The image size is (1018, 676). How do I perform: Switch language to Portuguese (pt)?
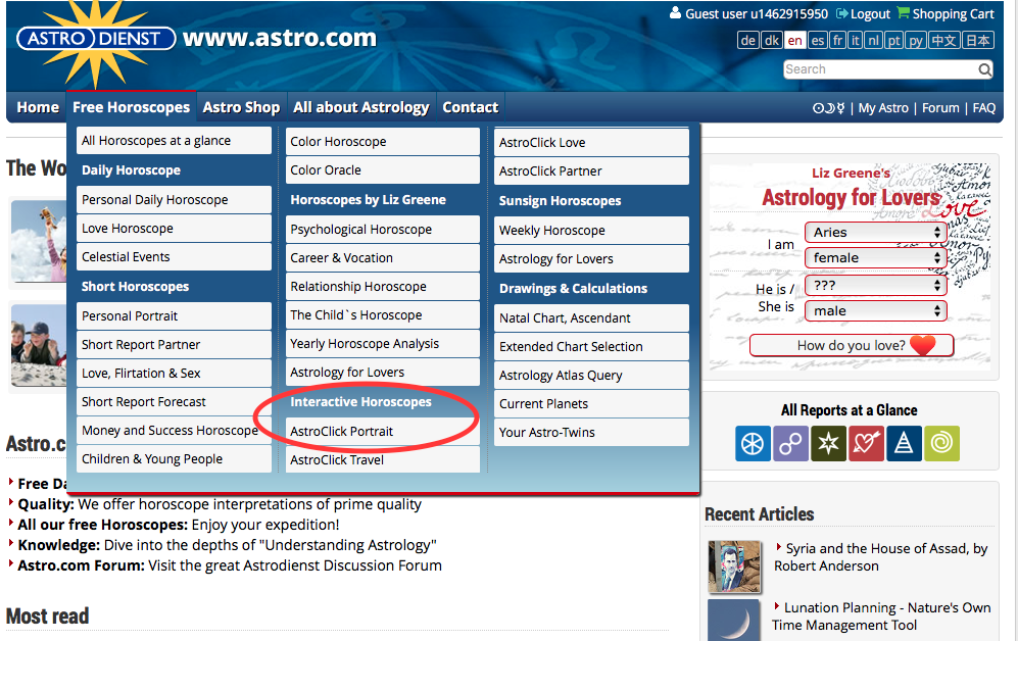[894, 40]
